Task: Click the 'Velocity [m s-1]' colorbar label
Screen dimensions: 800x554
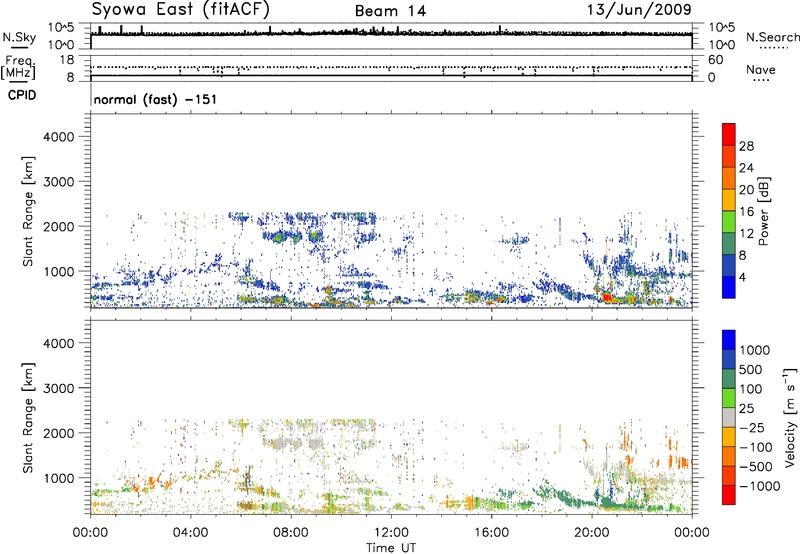Action: [x=790, y=417]
